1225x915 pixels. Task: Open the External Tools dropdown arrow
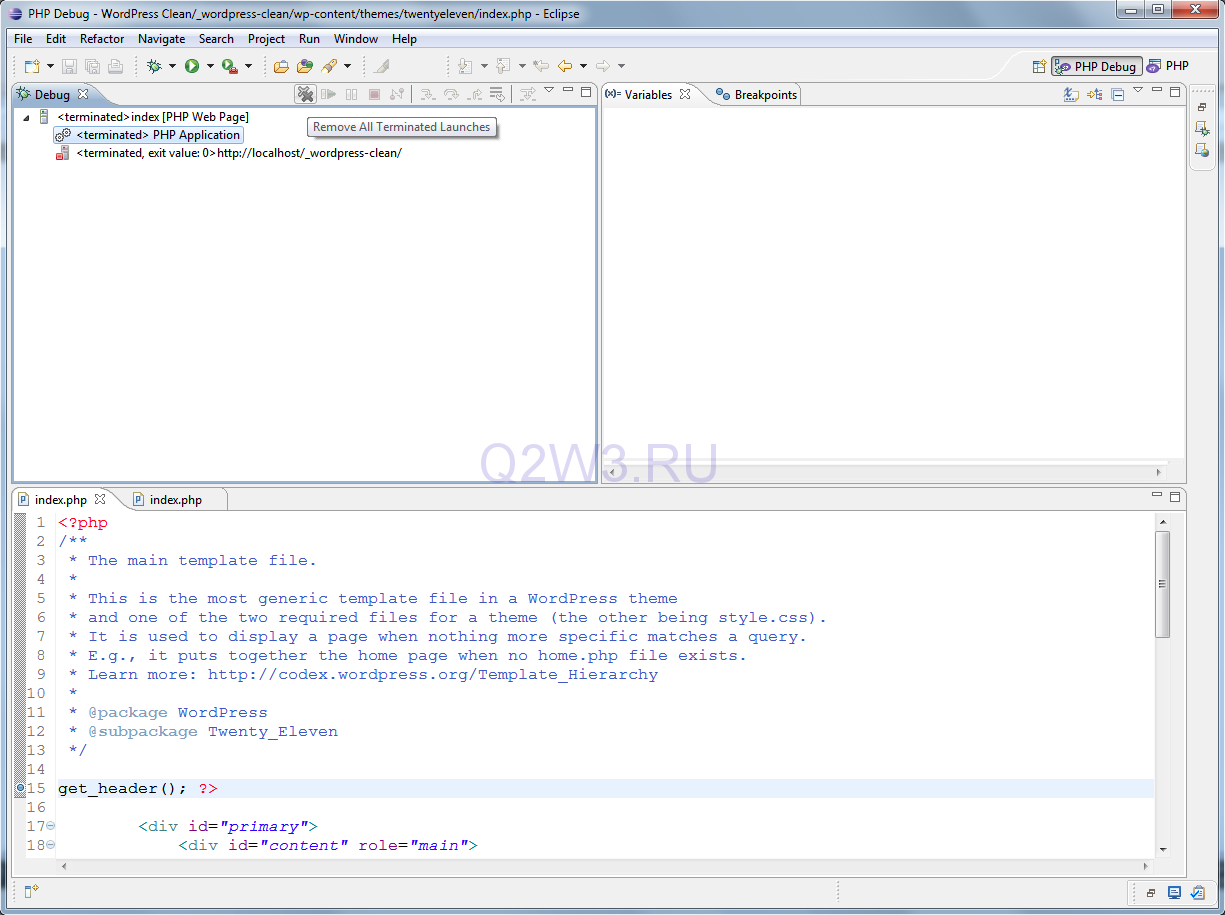point(248,66)
